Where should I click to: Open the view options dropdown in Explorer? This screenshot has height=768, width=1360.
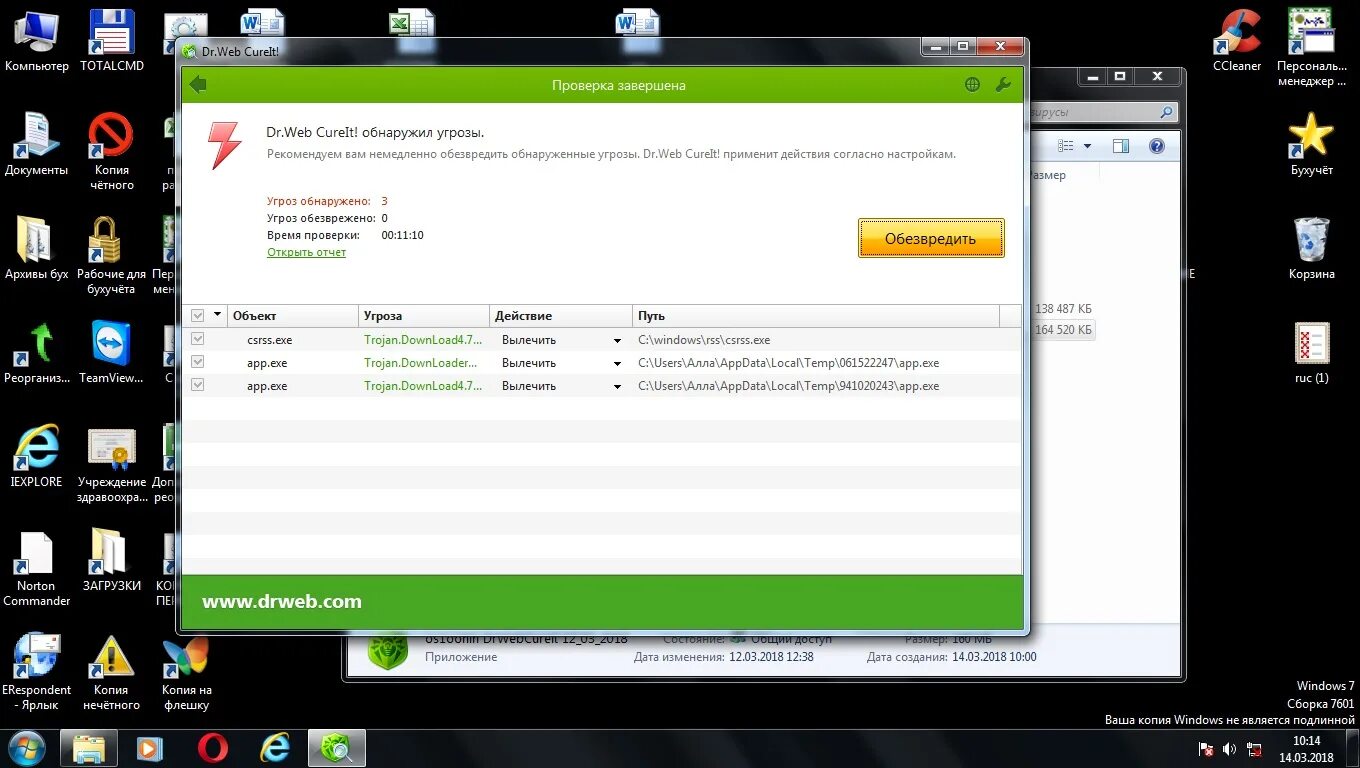tap(1087, 146)
